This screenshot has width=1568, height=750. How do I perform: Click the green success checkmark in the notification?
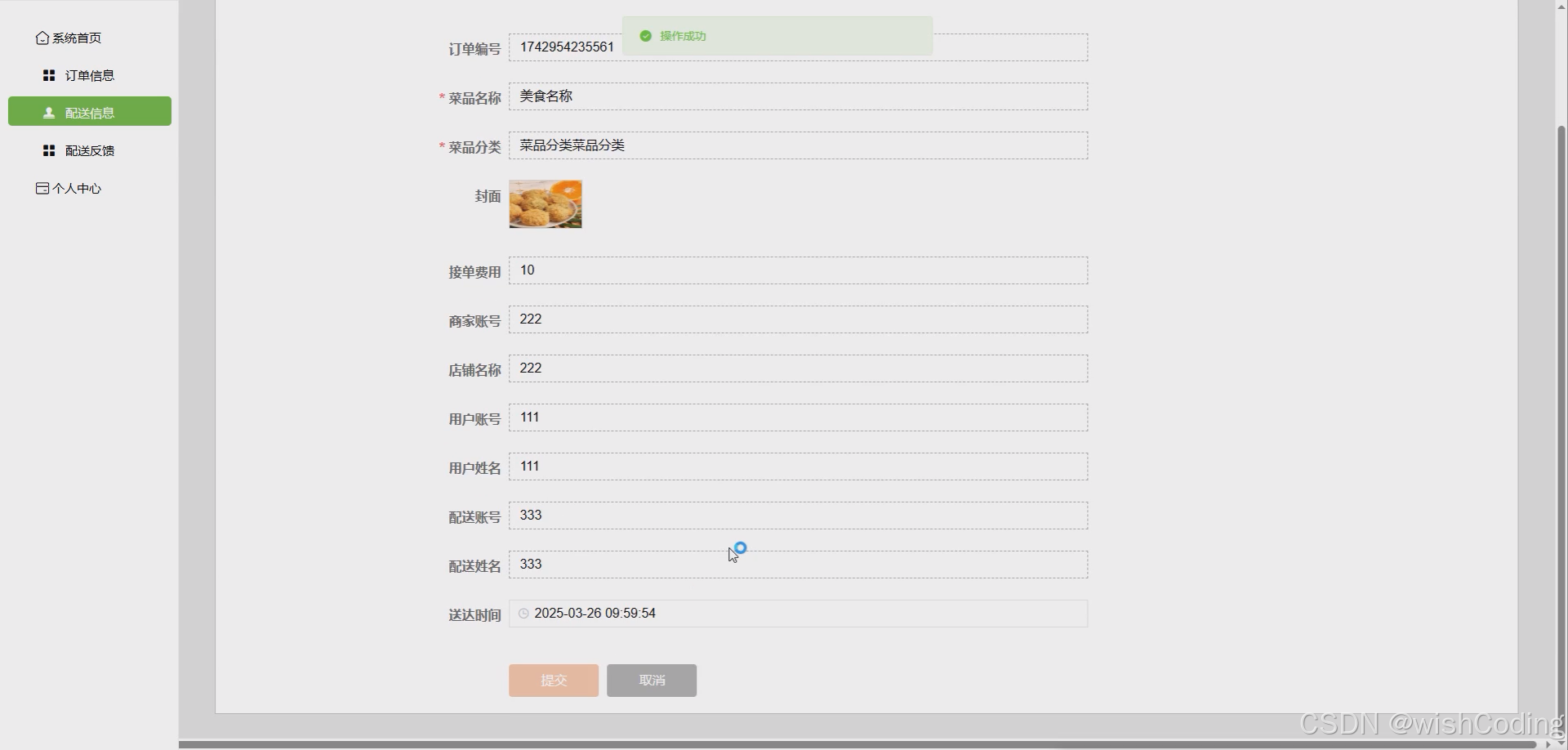[645, 36]
